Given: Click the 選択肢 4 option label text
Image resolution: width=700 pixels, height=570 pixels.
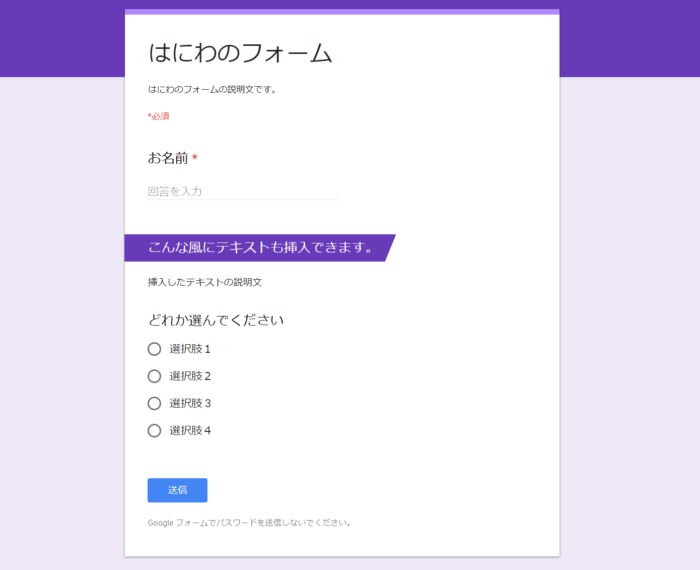Looking at the screenshot, I should pos(190,430).
